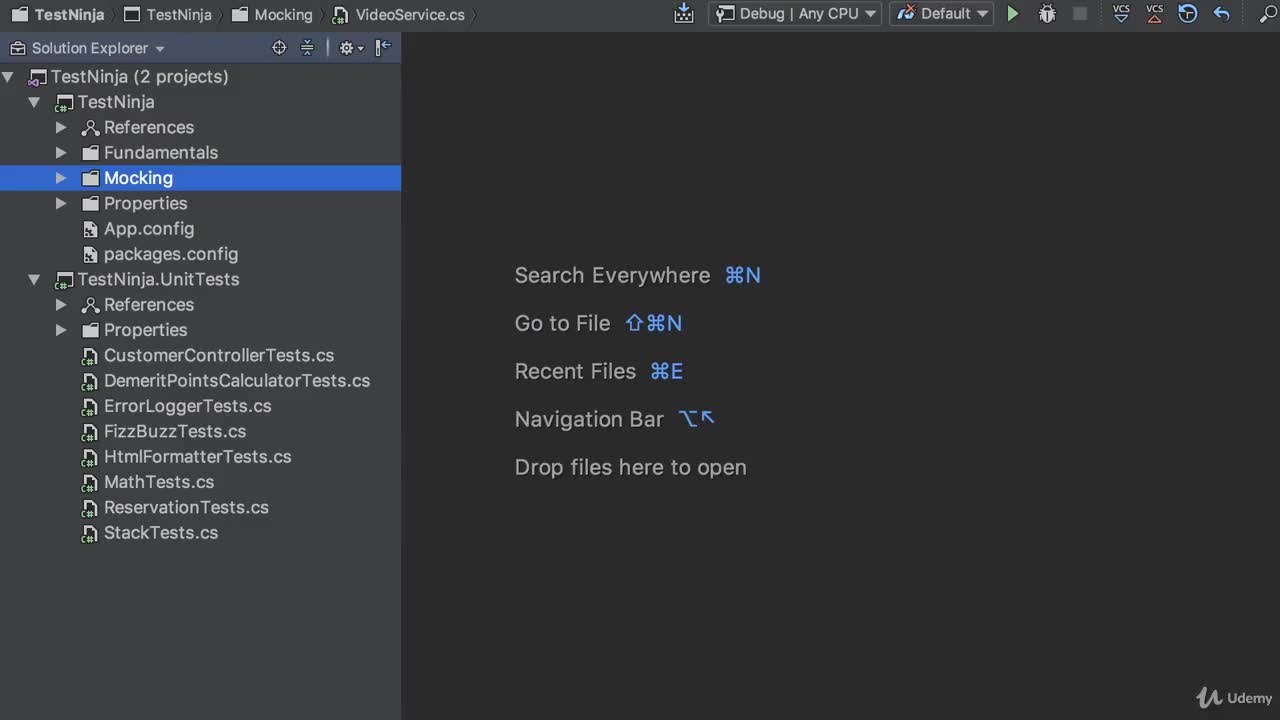1280x720 pixels.
Task: Collapse the TestNinja (2 projects) solution node
Action: coord(8,77)
